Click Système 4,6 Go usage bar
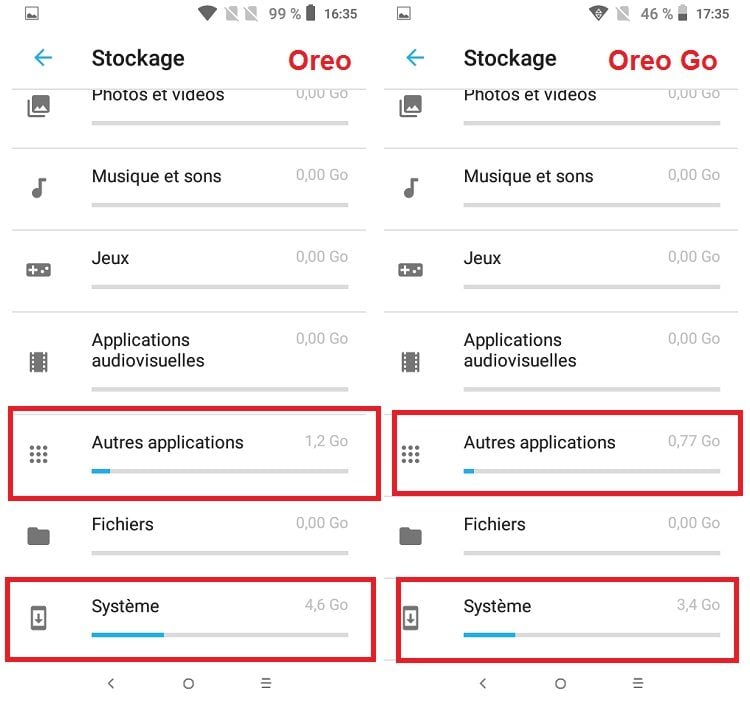The height and width of the screenshot is (708, 750). 220,635
